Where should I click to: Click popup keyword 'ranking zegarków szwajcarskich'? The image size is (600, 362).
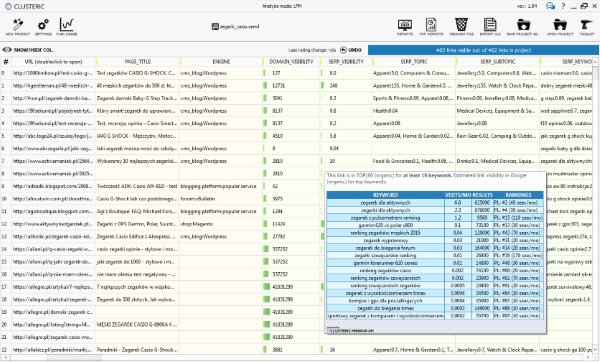click(x=385, y=278)
